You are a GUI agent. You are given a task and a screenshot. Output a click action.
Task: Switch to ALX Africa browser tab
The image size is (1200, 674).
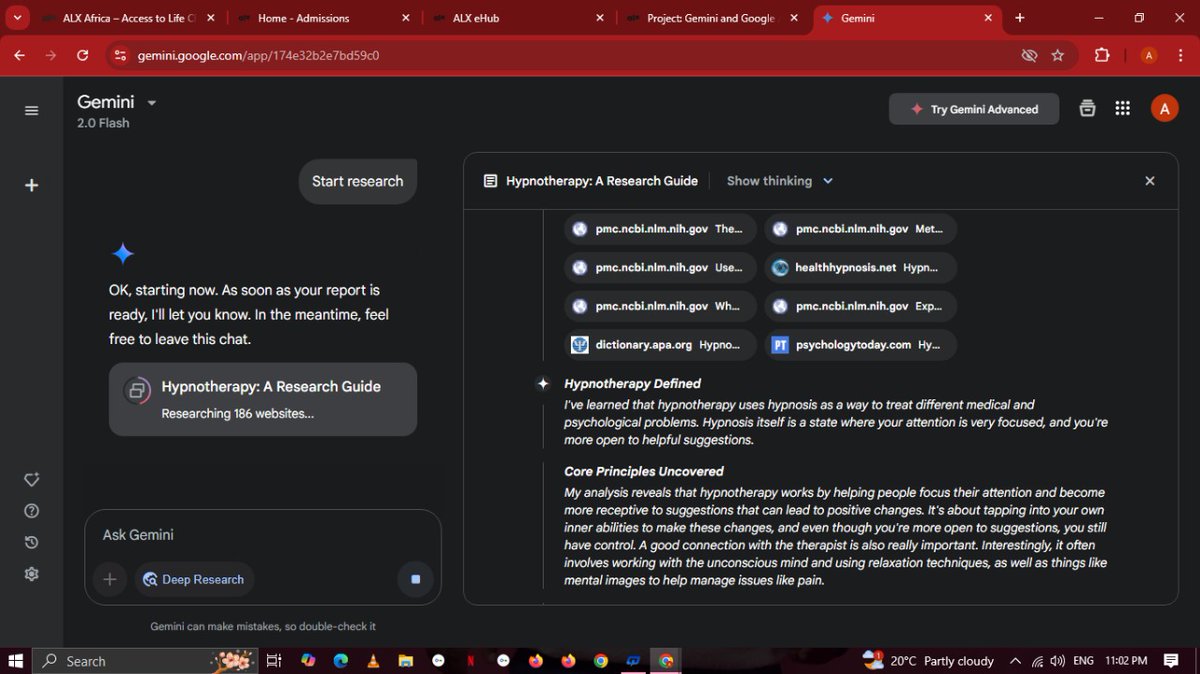(128, 18)
